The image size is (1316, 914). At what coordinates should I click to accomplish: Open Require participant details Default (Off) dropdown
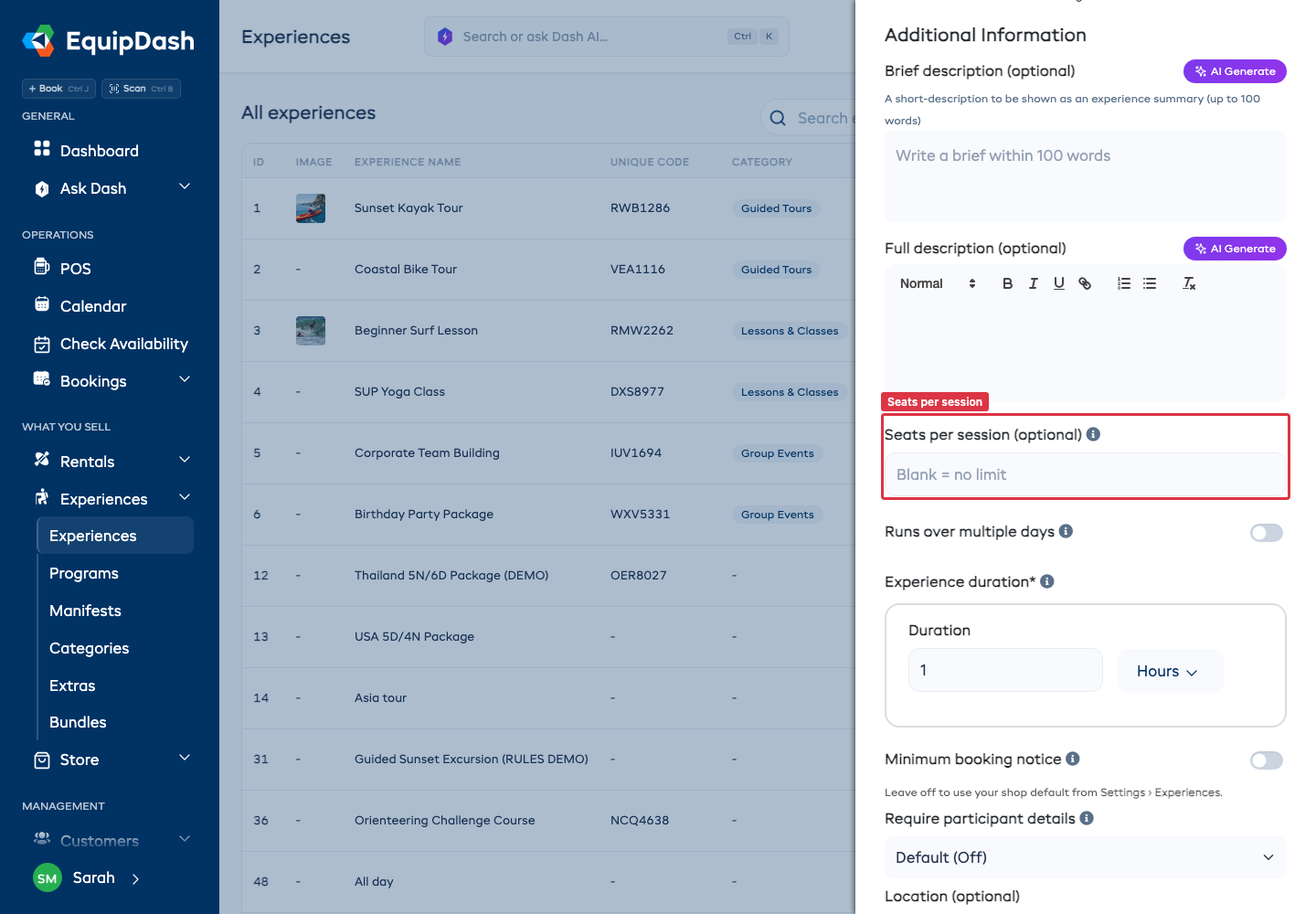tap(1086, 857)
